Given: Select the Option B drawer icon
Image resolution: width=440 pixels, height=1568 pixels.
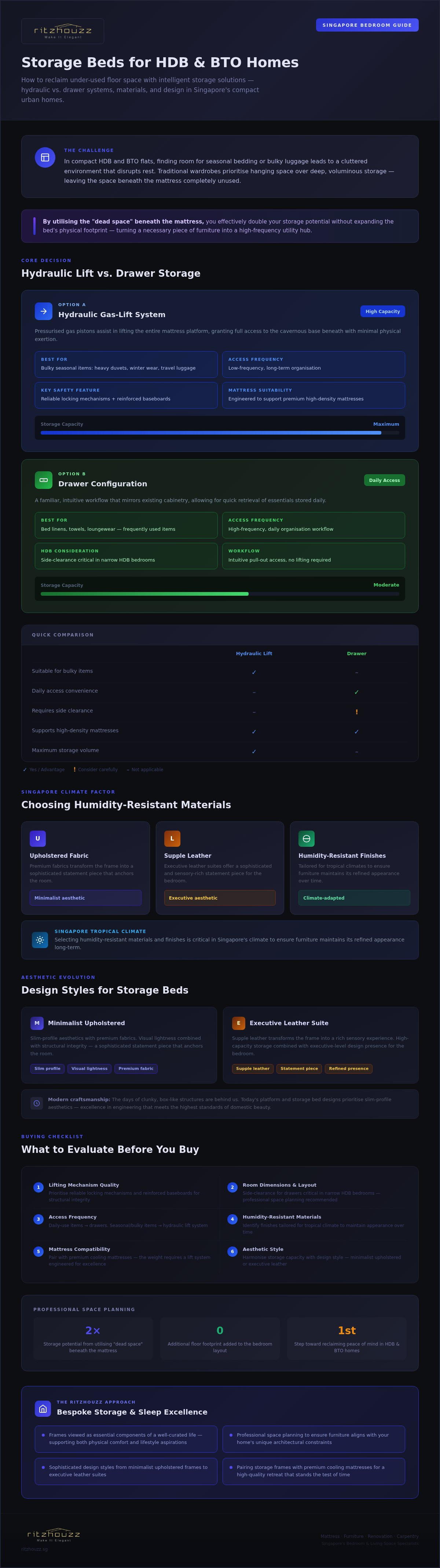Looking at the screenshot, I should (x=44, y=480).
